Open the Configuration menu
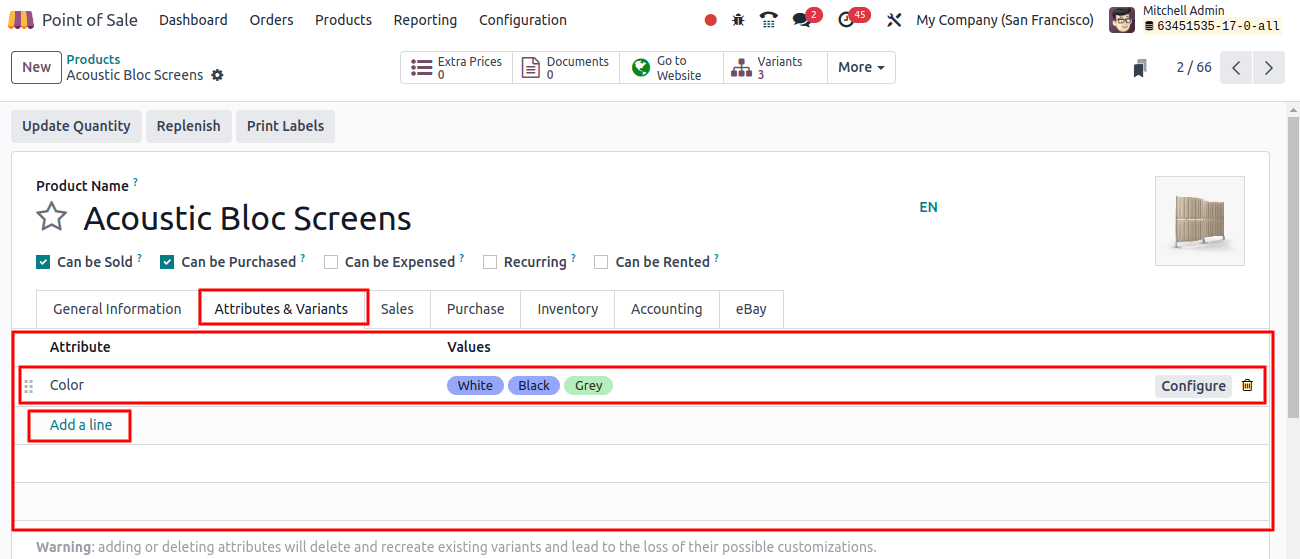The height and width of the screenshot is (559, 1300). pos(523,20)
